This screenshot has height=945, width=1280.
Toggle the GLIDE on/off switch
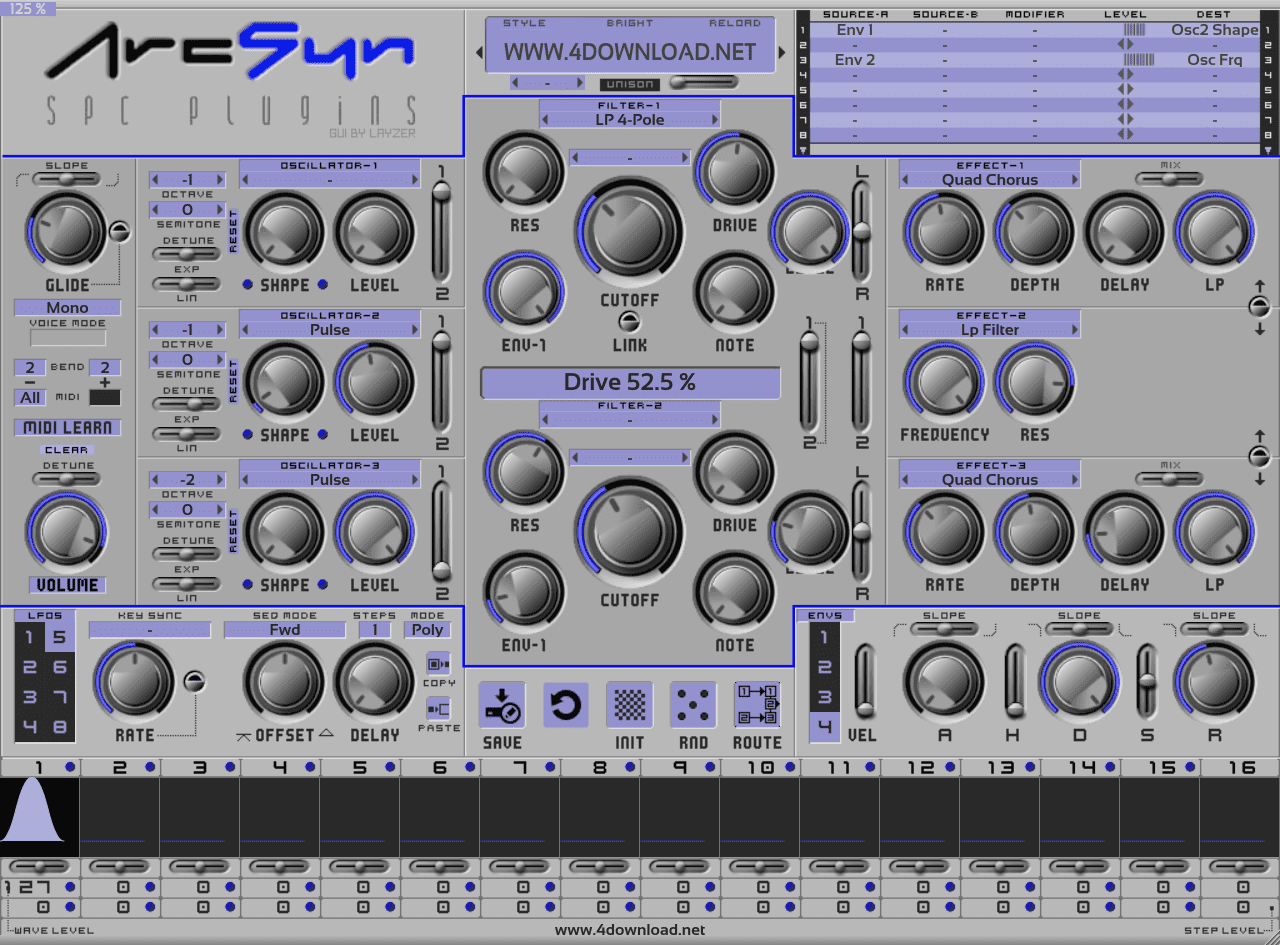coord(120,232)
